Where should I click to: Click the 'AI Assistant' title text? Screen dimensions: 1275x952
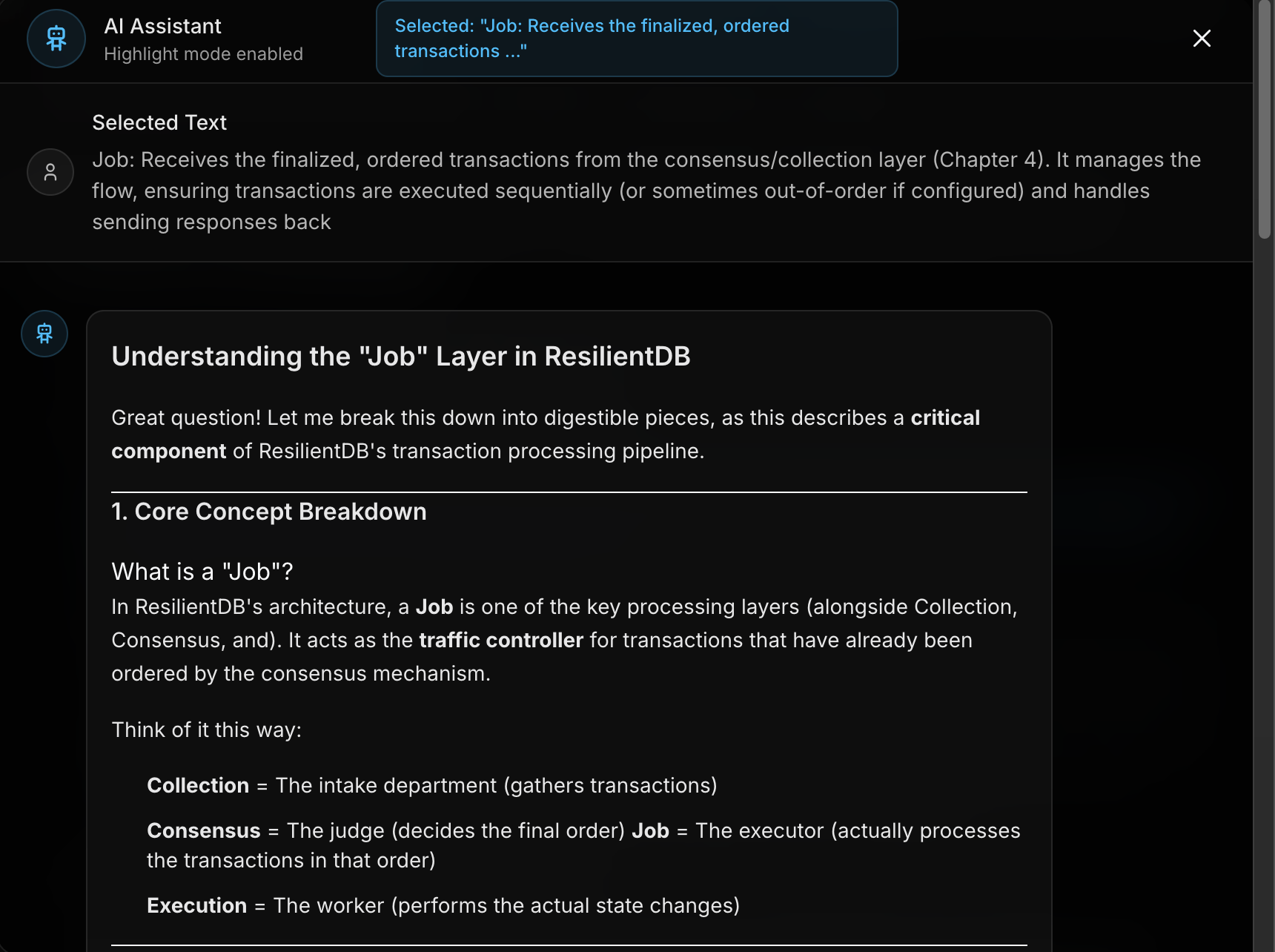click(163, 27)
